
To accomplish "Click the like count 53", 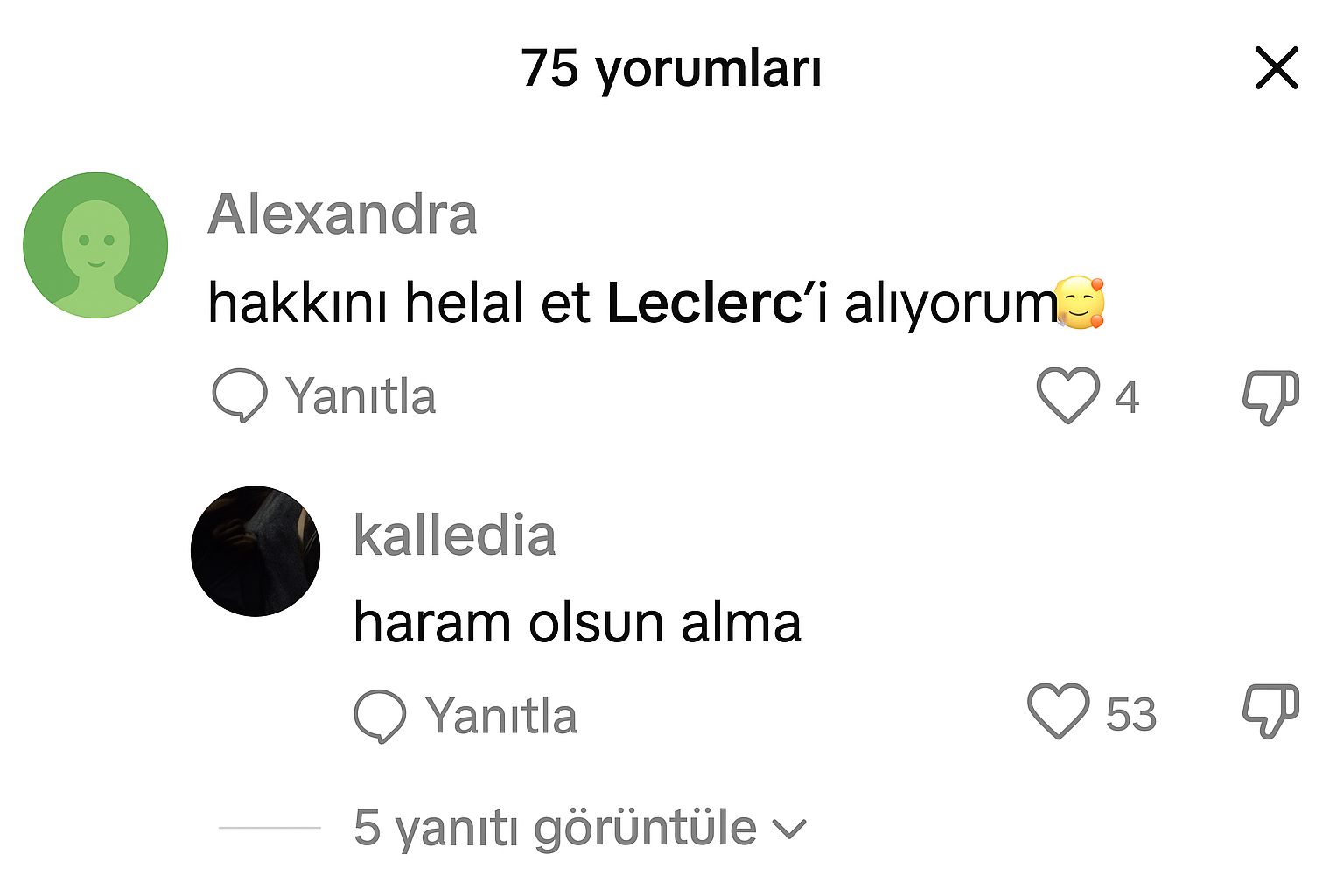I will click(x=1131, y=714).
